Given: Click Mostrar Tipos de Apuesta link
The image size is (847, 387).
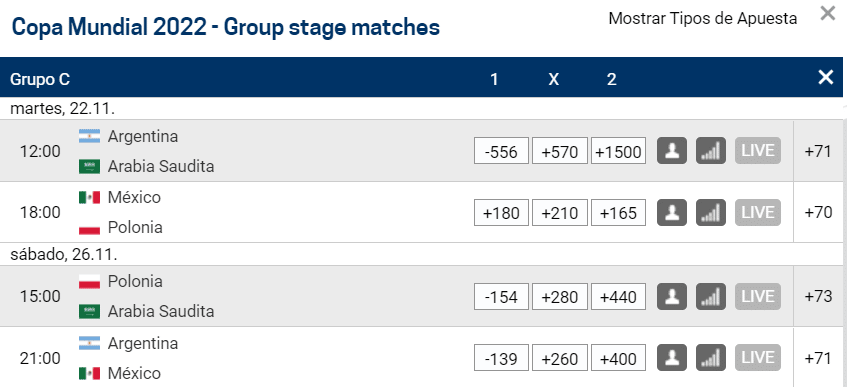Looking at the screenshot, I should [703, 18].
